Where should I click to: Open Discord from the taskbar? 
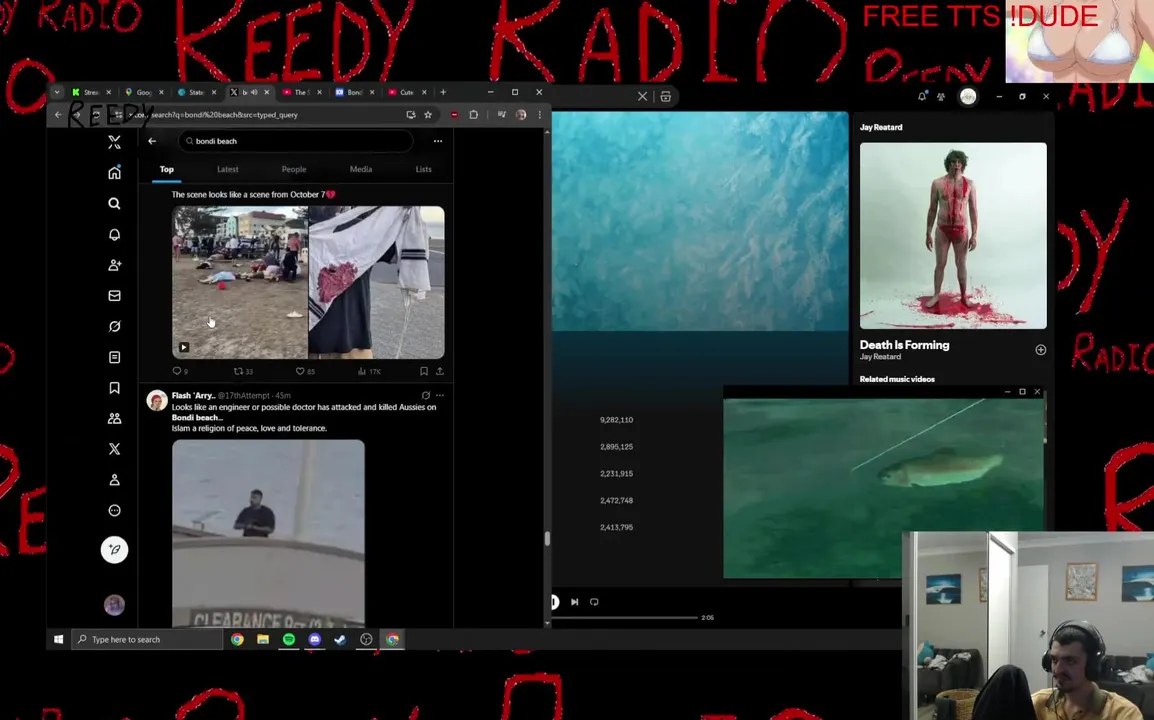(314, 639)
